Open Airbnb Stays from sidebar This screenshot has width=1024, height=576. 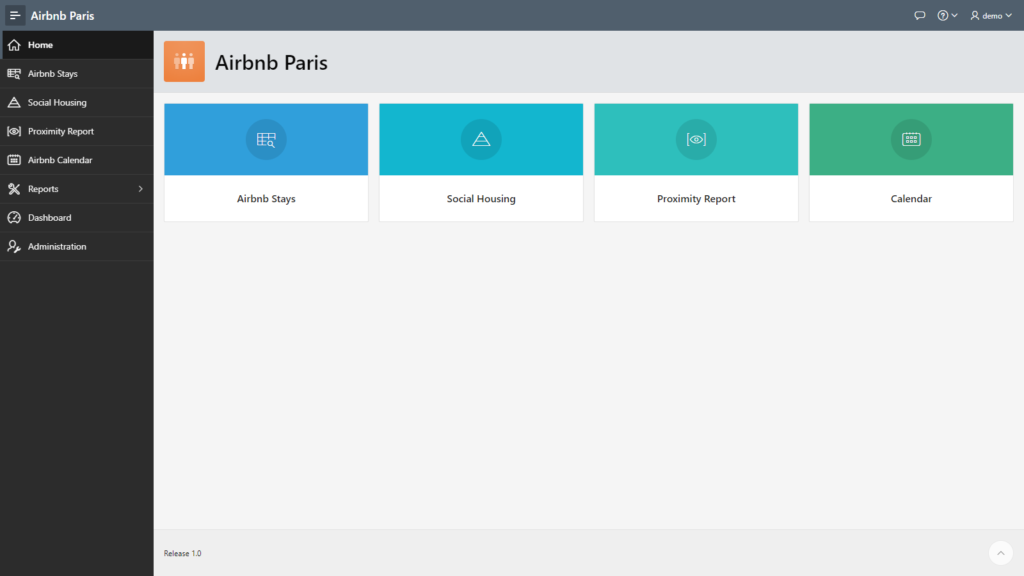click(77, 74)
